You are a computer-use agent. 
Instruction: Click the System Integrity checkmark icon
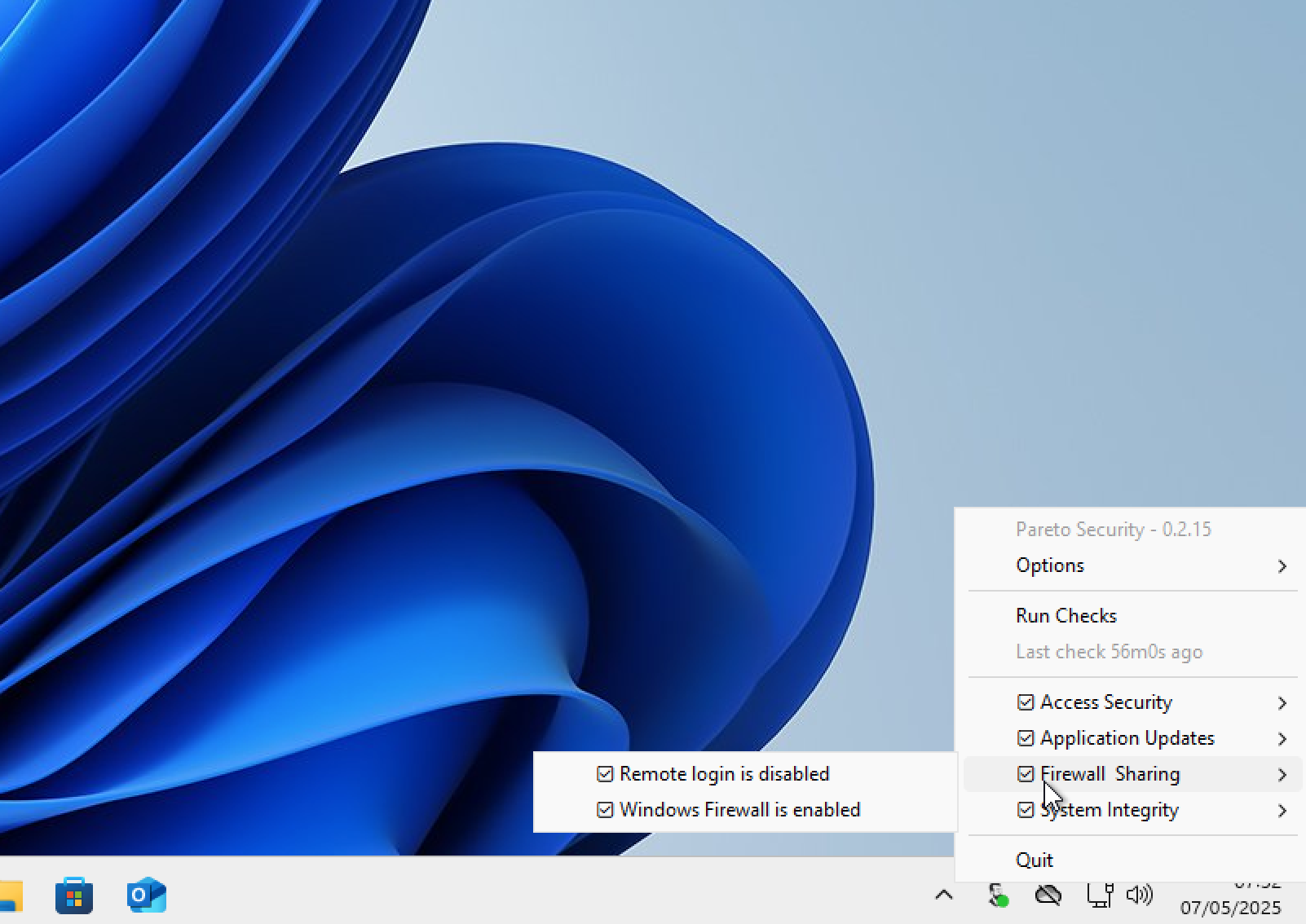(1026, 810)
